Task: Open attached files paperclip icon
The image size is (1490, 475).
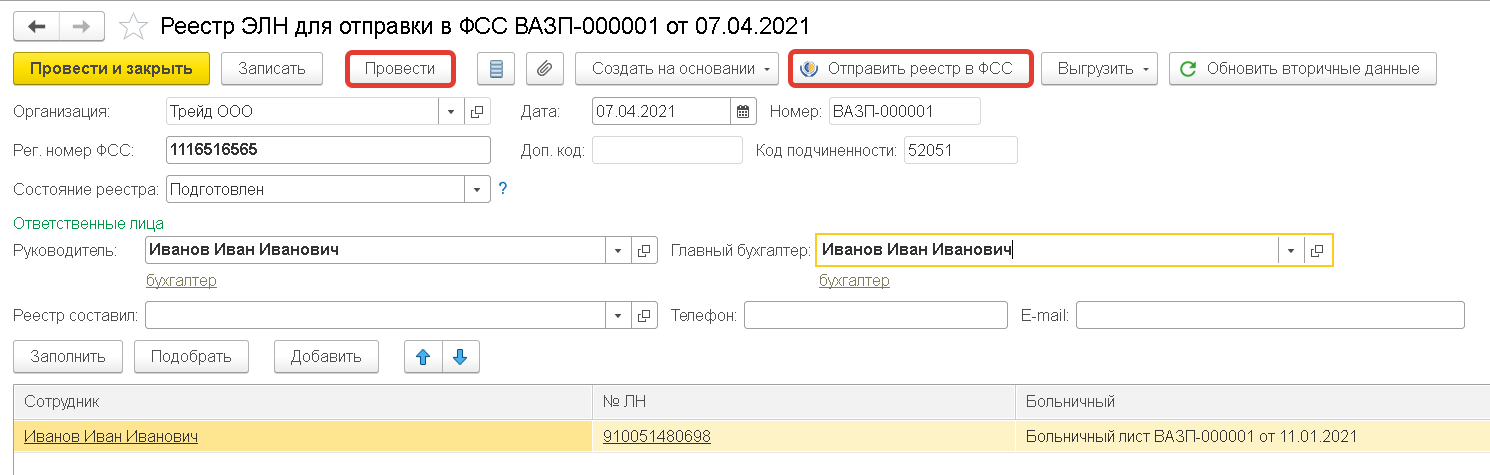Action: pyautogui.click(x=544, y=69)
